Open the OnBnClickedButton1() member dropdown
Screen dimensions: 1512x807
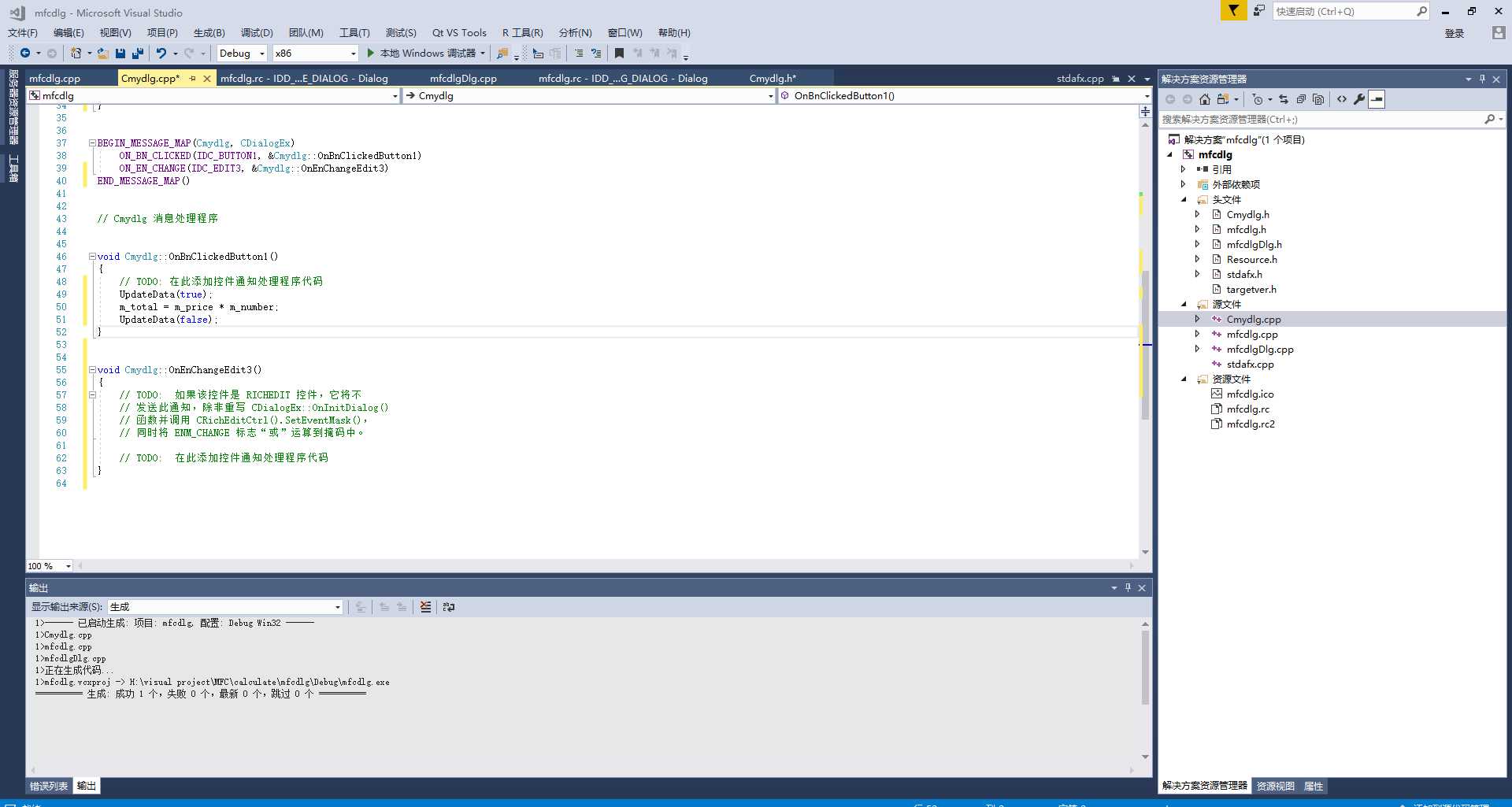[965, 95]
